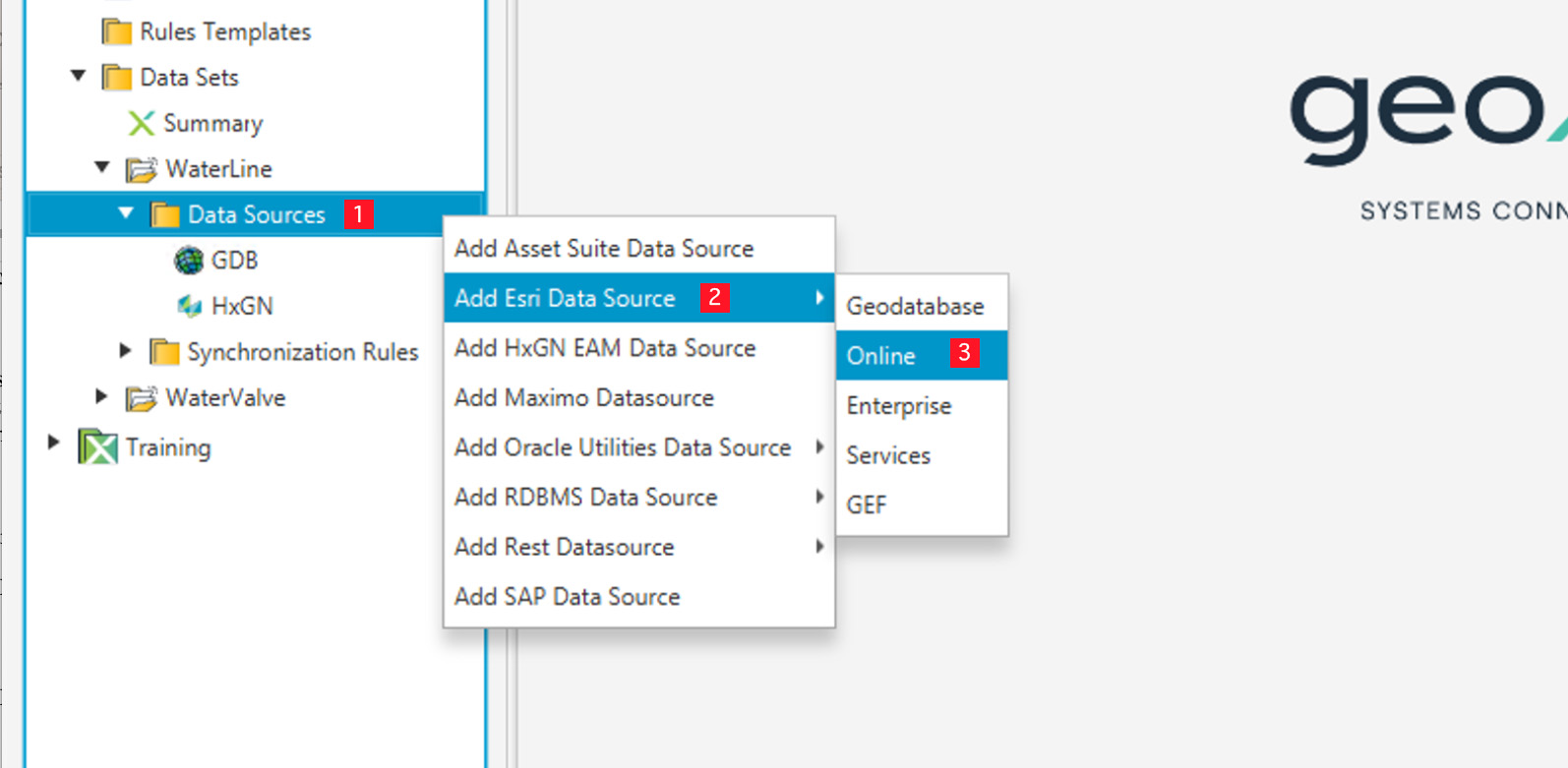Image resolution: width=1568 pixels, height=768 pixels.
Task: Select GEF from the Esri submenu
Action: coord(922,504)
